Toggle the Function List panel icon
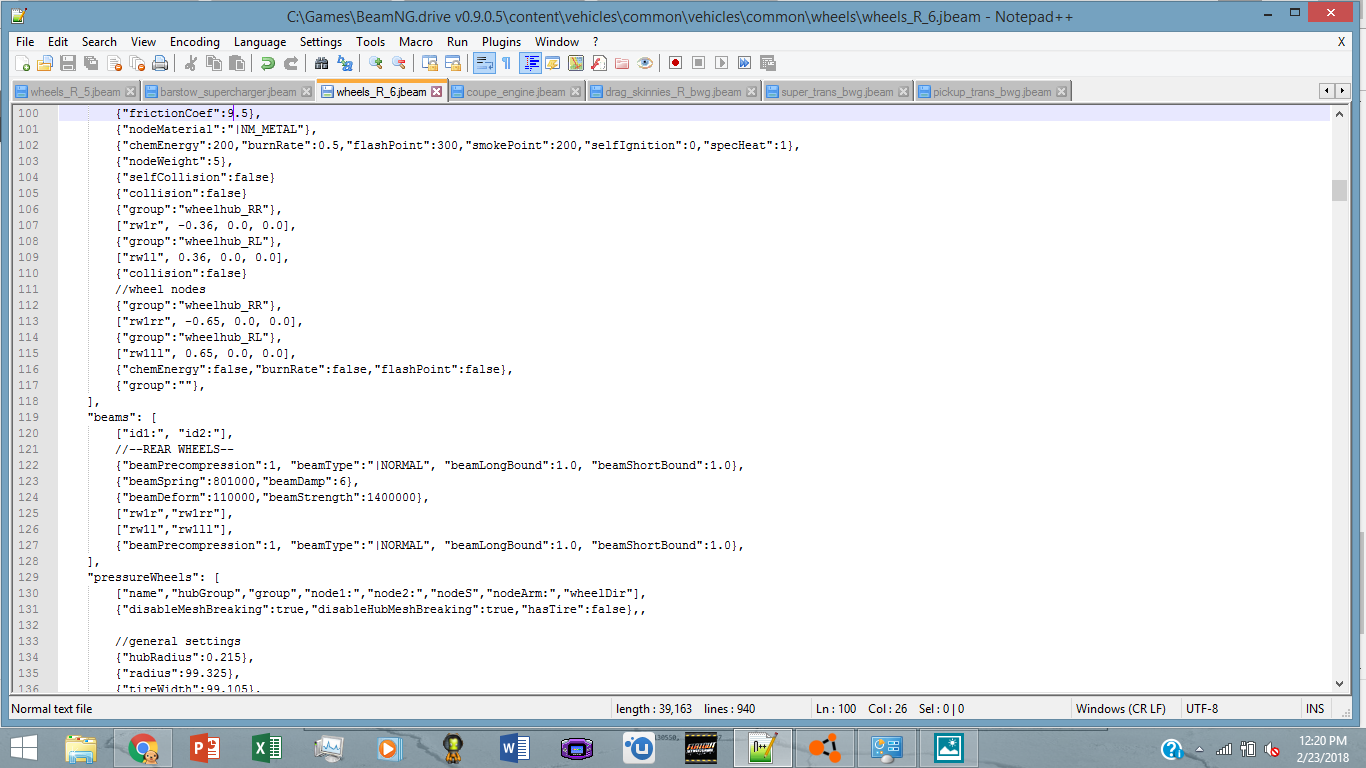1366x768 pixels. coord(599,63)
